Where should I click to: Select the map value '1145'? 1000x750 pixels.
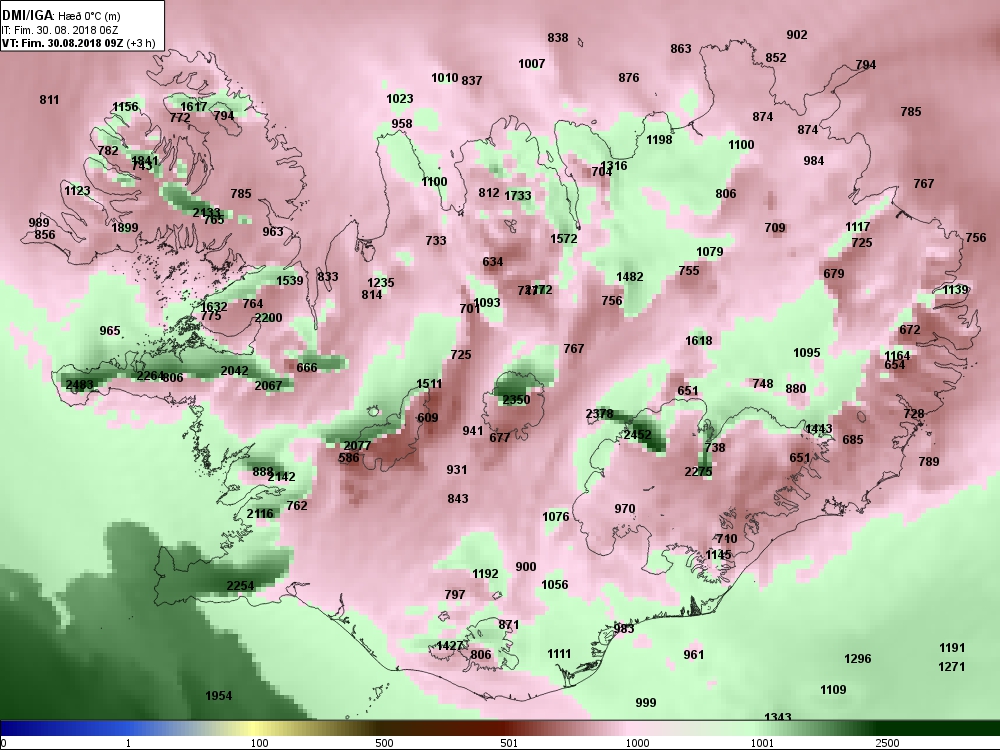718,555
